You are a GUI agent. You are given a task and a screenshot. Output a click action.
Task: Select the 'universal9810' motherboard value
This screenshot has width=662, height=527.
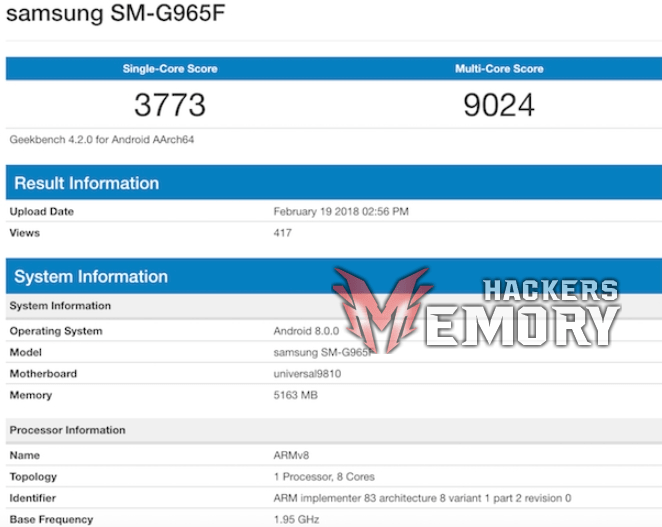point(307,374)
